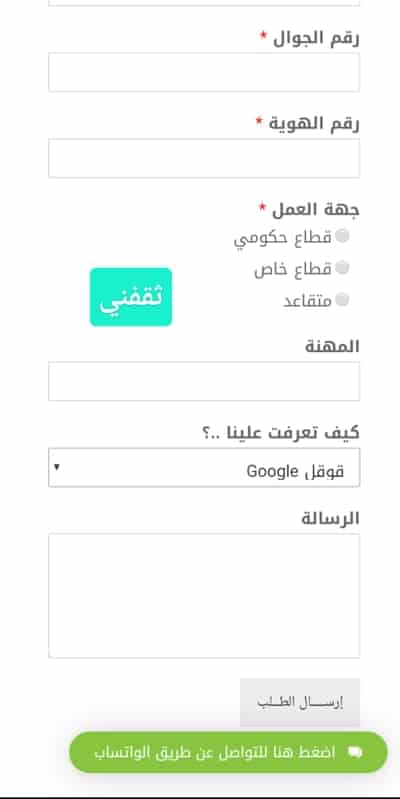
Task: Click the متقاعد label text
Action: (x=308, y=301)
